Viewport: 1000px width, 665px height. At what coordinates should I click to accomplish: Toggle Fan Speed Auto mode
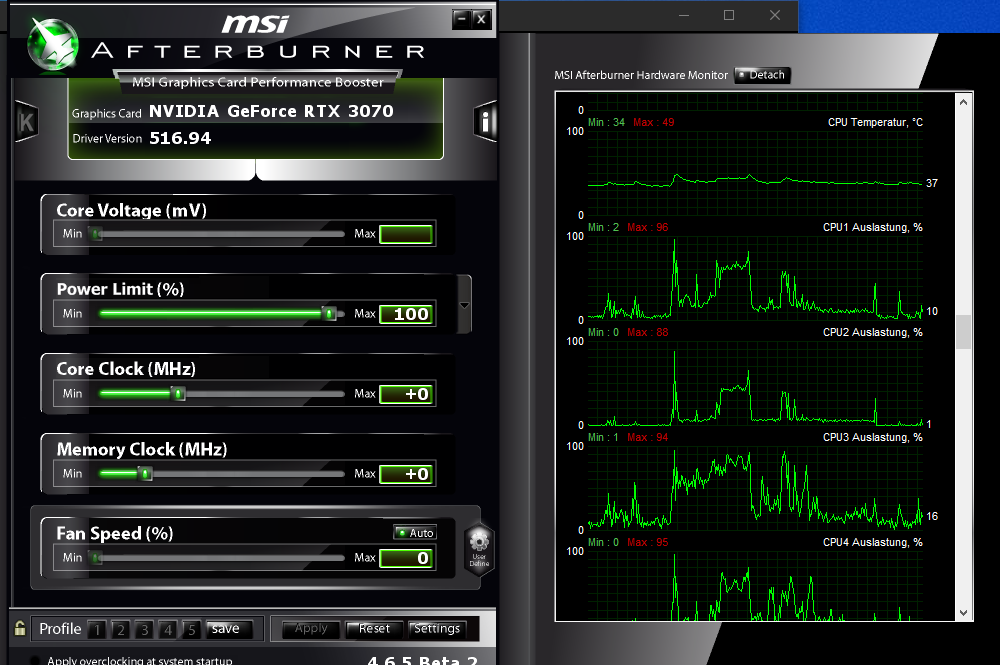pyautogui.click(x=415, y=533)
